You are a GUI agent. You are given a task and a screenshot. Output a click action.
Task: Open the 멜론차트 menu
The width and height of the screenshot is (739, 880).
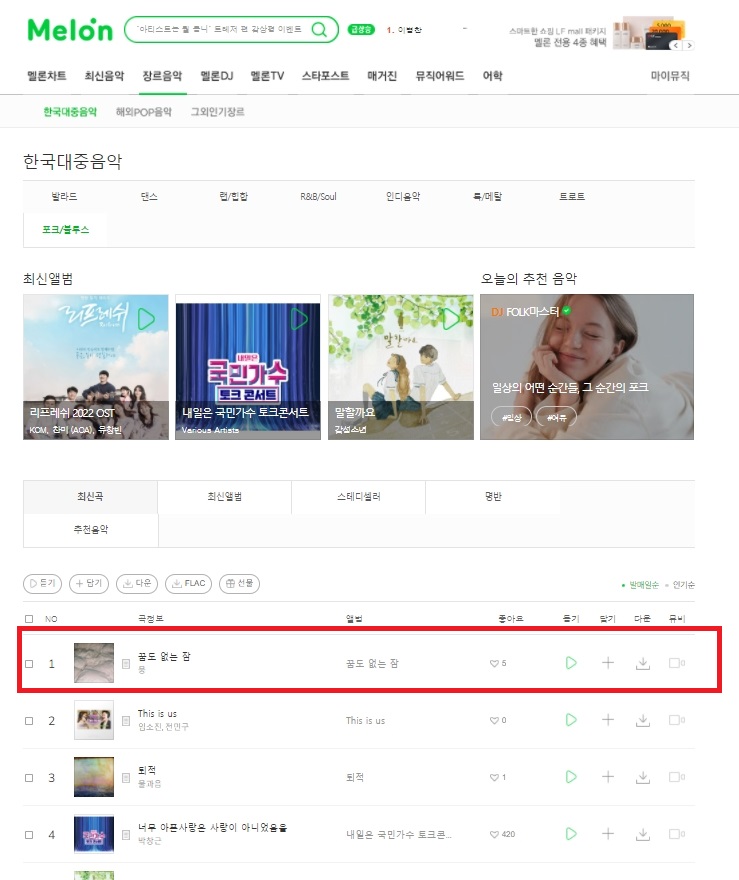tap(47, 76)
